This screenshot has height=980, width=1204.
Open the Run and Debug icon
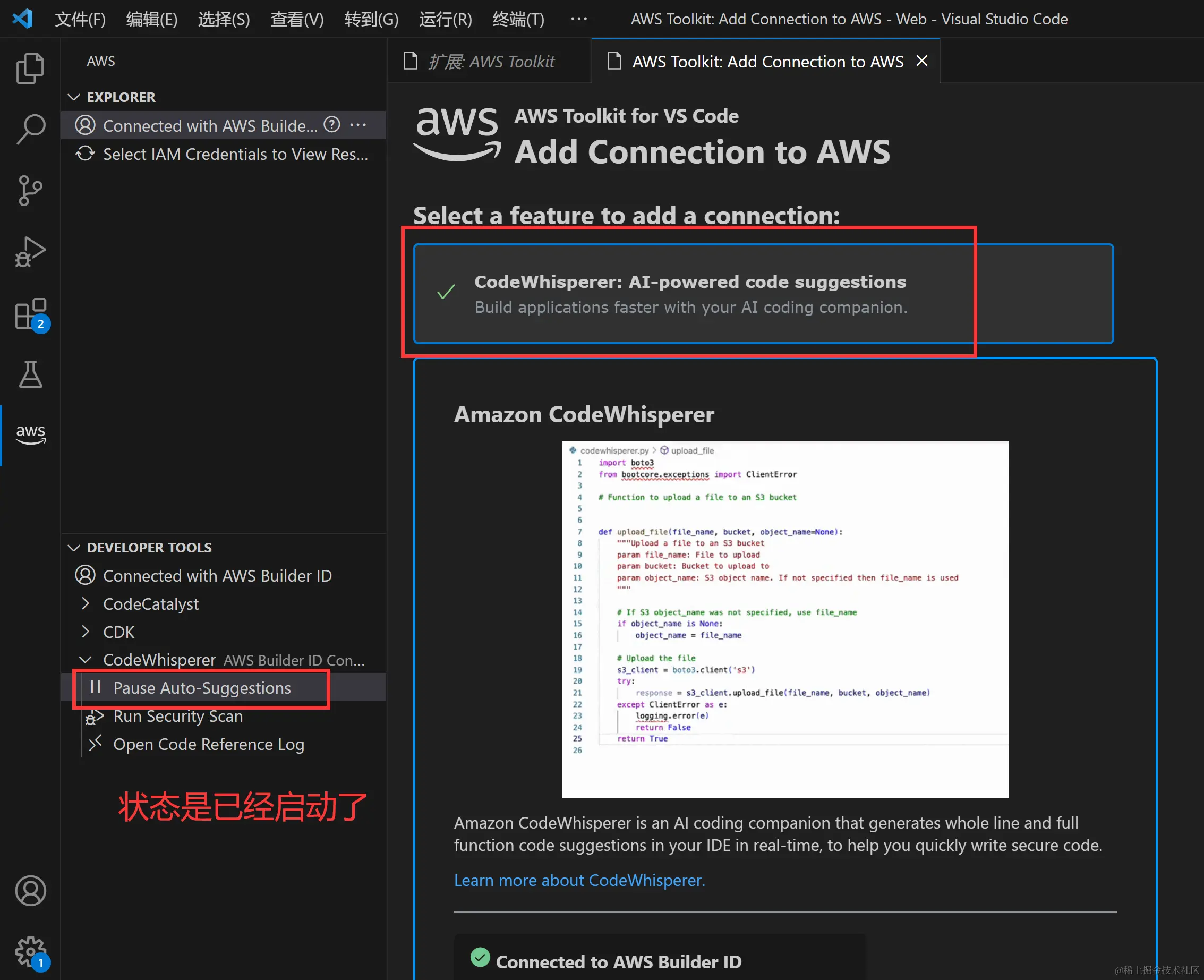pyautogui.click(x=30, y=252)
